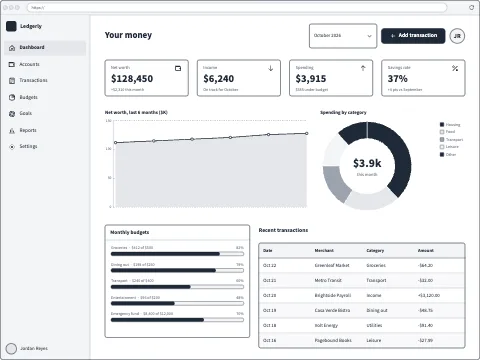The height and width of the screenshot is (360, 480).
Task: Click the Monthly budgets panel title
Action: point(130,232)
